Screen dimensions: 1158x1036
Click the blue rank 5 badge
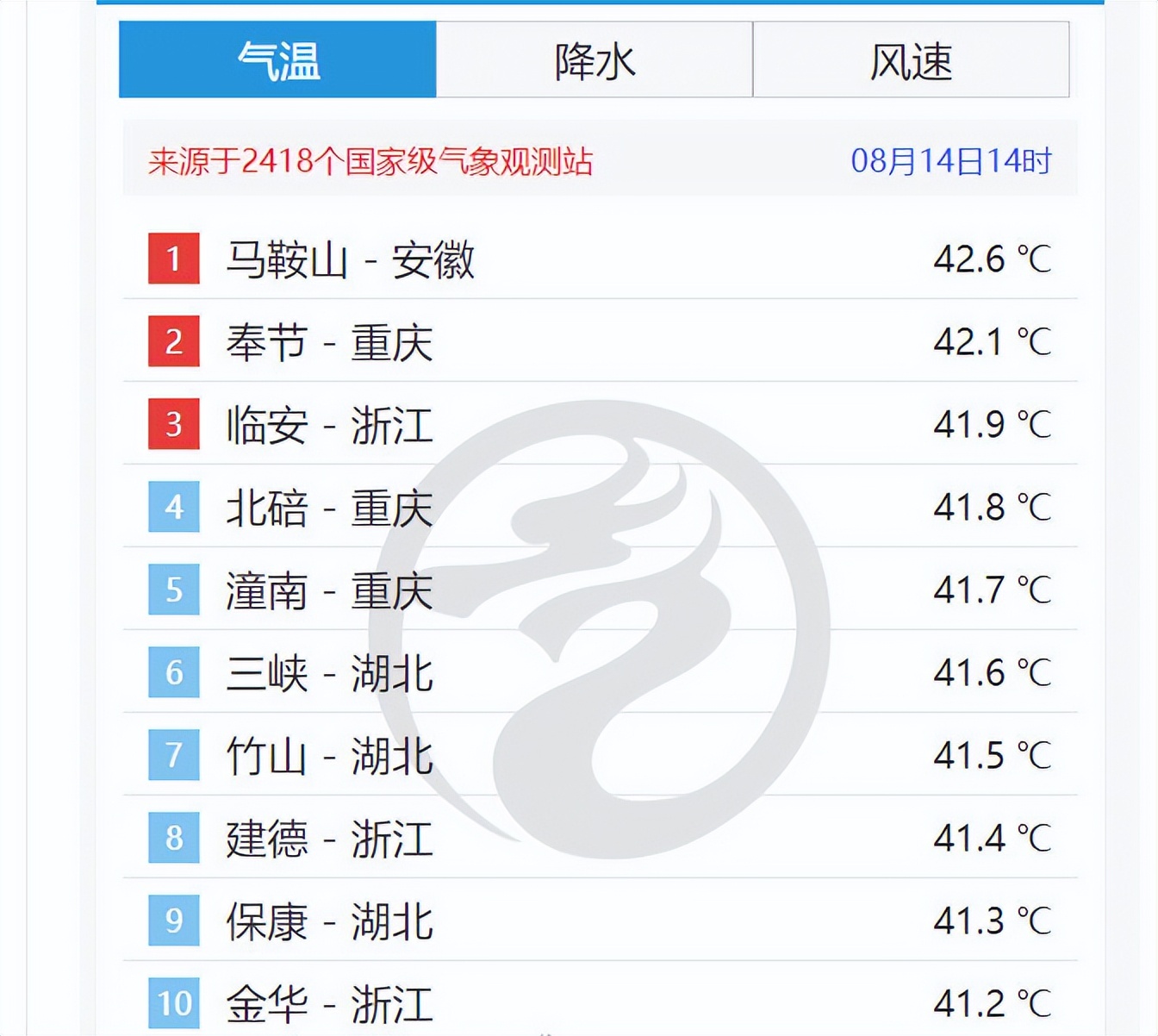[x=172, y=590]
